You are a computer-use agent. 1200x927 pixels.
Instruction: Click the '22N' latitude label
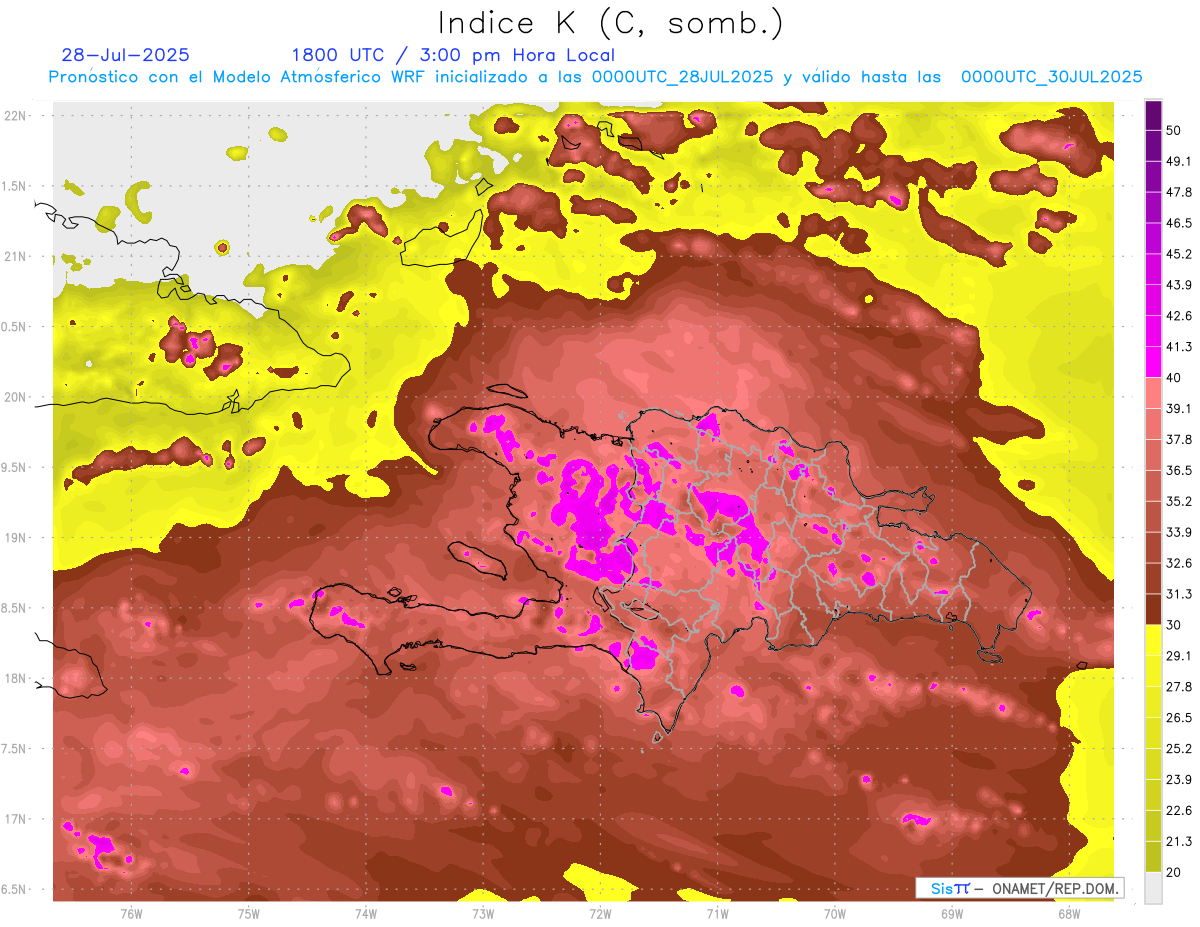[17, 115]
